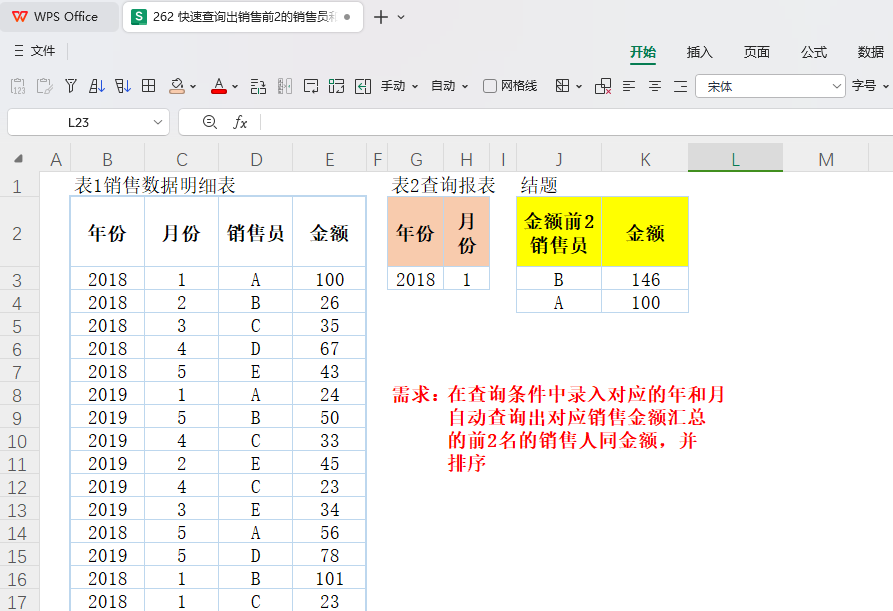893x611 pixels.
Task: Click the 销售员 header cell
Action: coord(255,232)
